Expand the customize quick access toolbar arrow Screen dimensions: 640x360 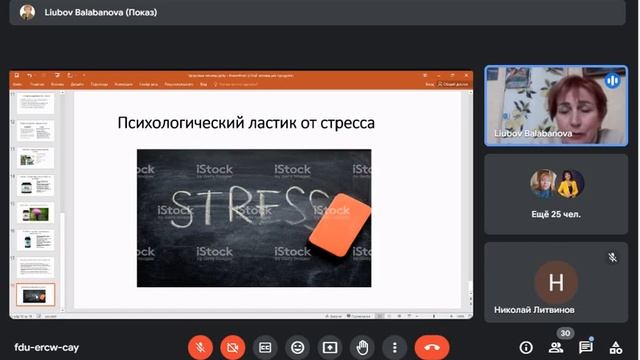(x=84, y=76)
